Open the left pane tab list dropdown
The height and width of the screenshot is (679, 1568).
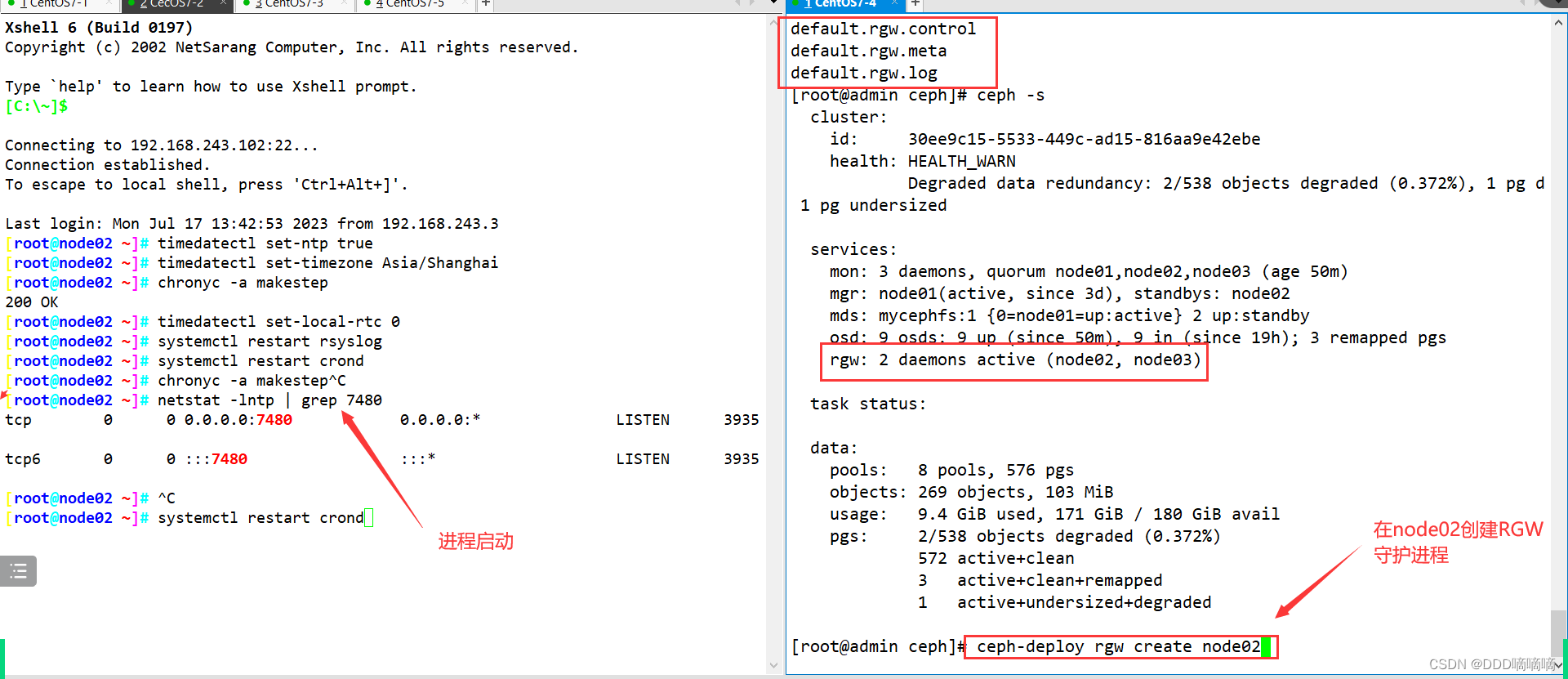point(773,3)
